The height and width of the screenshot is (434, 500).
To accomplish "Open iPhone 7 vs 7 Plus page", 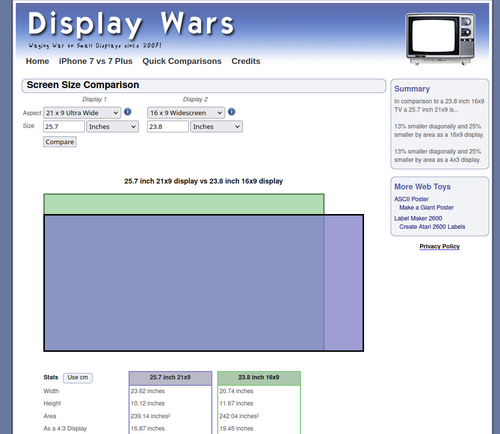I will tap(96, 61).
